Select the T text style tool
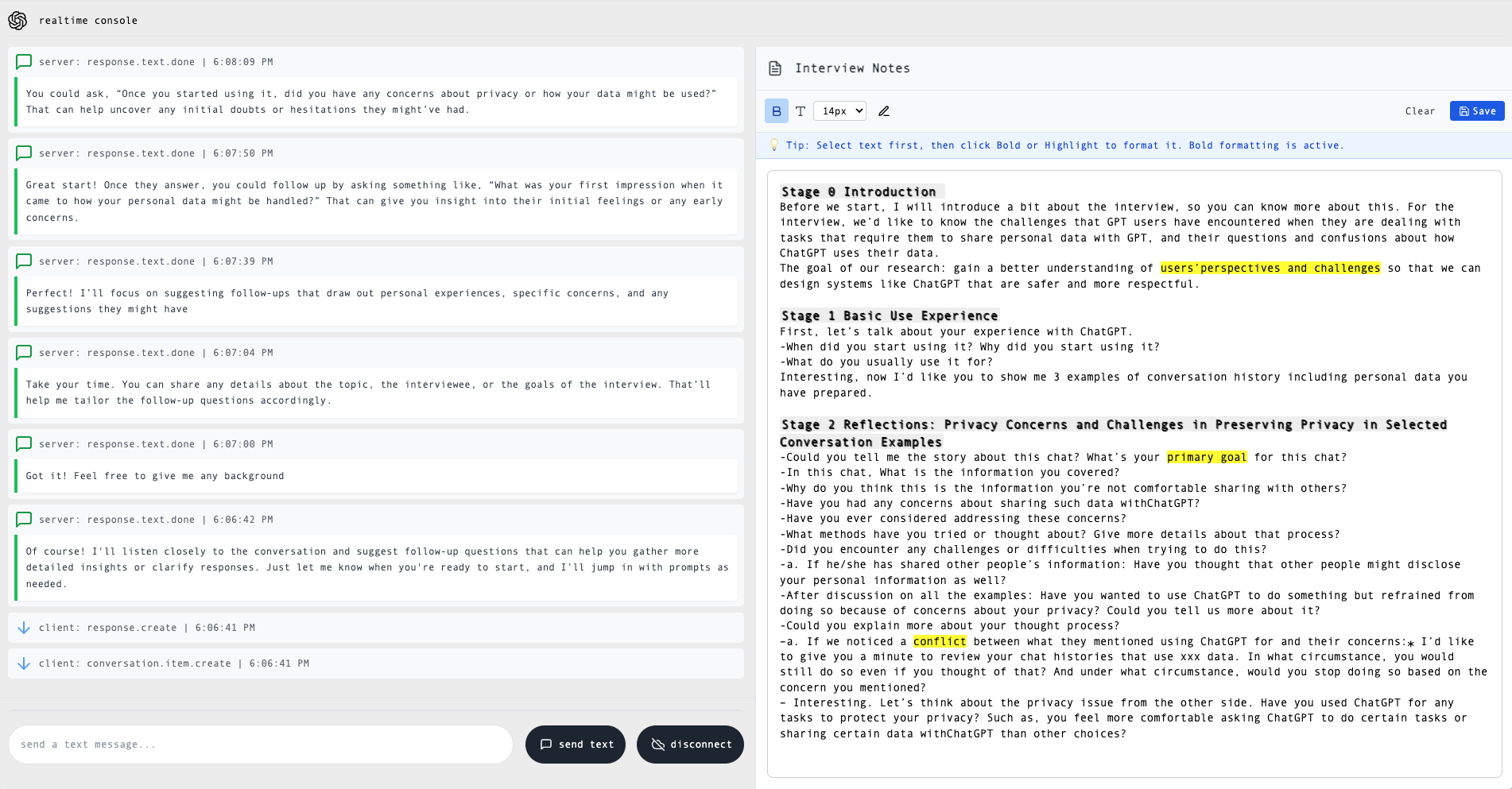 coord(801,111)
